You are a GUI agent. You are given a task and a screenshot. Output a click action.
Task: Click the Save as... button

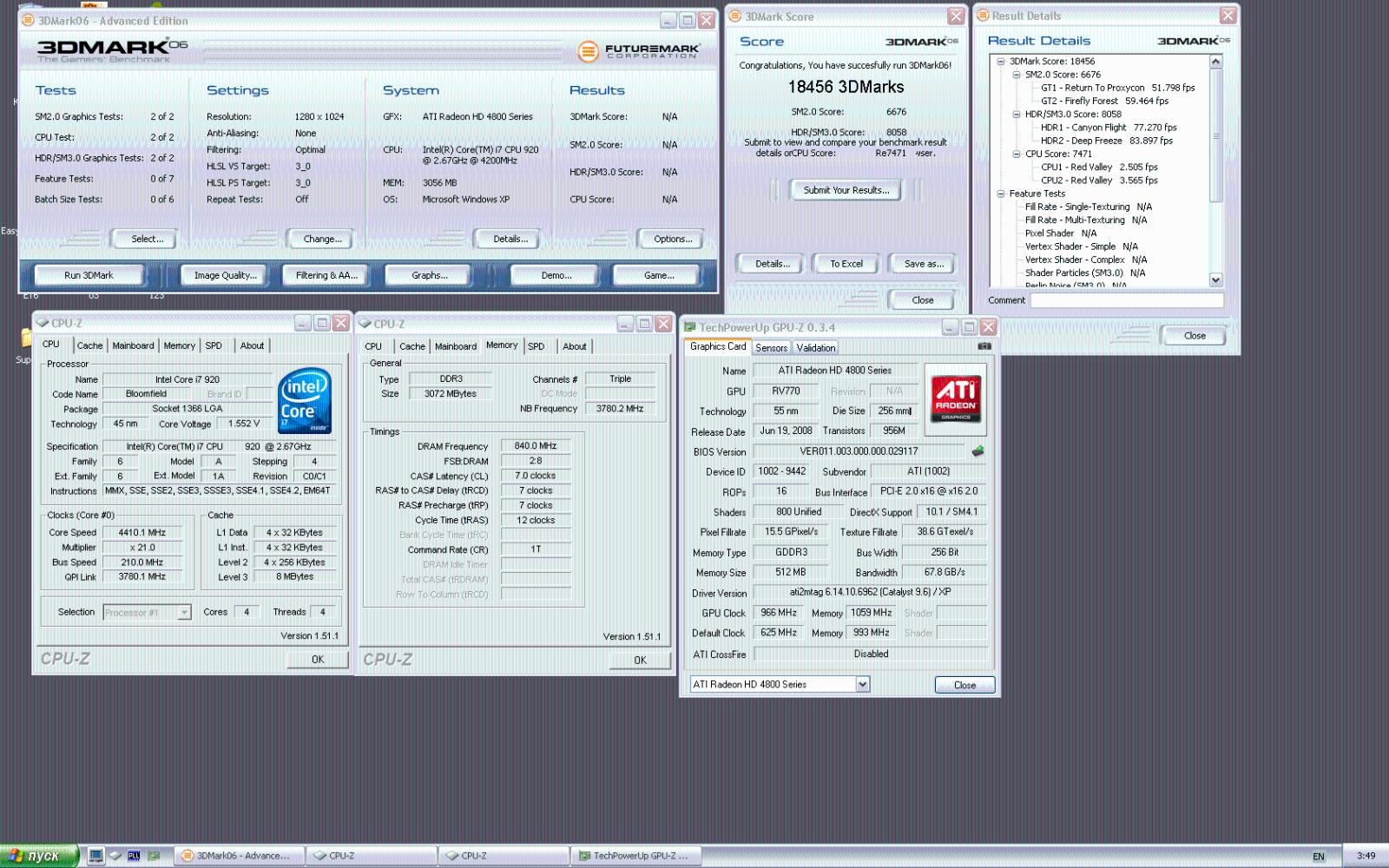coord(924,264)
